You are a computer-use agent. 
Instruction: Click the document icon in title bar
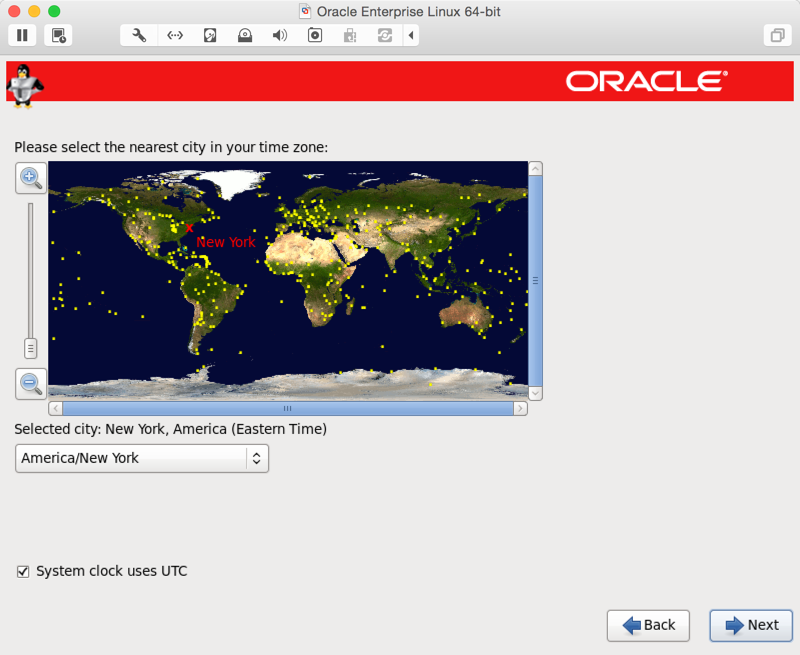[x=305, y=11]
